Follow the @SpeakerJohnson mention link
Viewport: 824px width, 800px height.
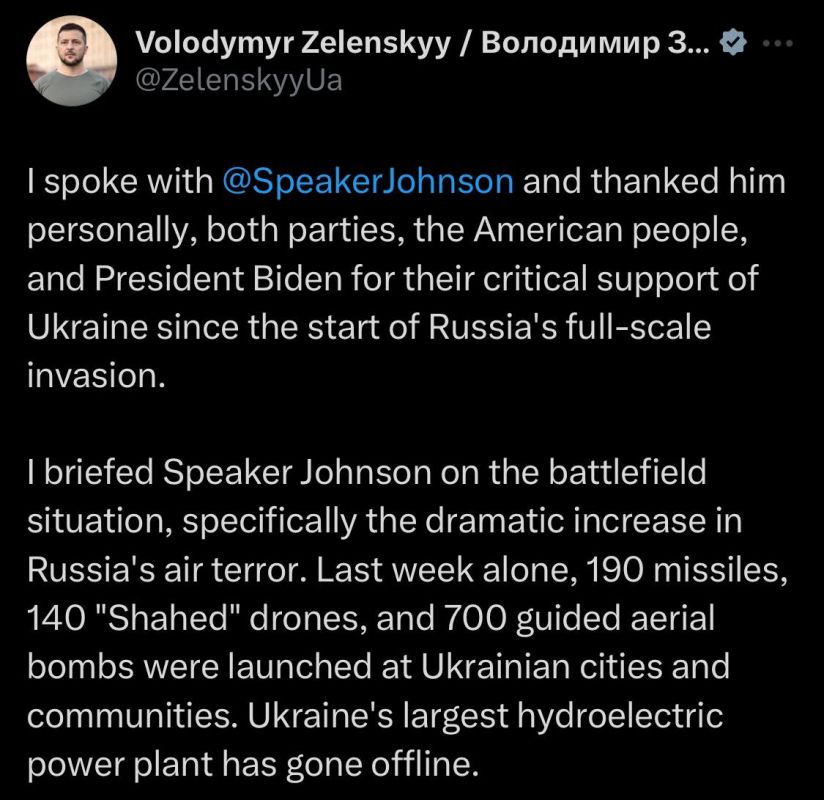click(368, 181)
